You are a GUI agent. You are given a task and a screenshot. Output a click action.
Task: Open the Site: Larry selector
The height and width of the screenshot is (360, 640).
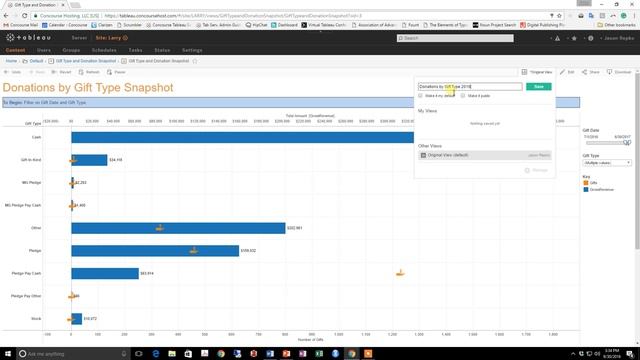pos(111,38)
